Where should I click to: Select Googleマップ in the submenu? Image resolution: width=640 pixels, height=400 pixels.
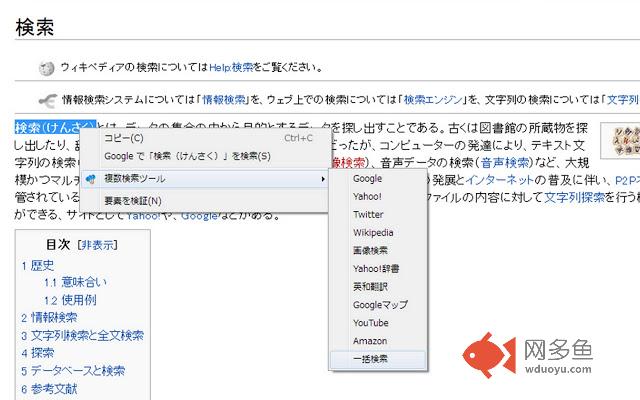(x=380, y=305)
